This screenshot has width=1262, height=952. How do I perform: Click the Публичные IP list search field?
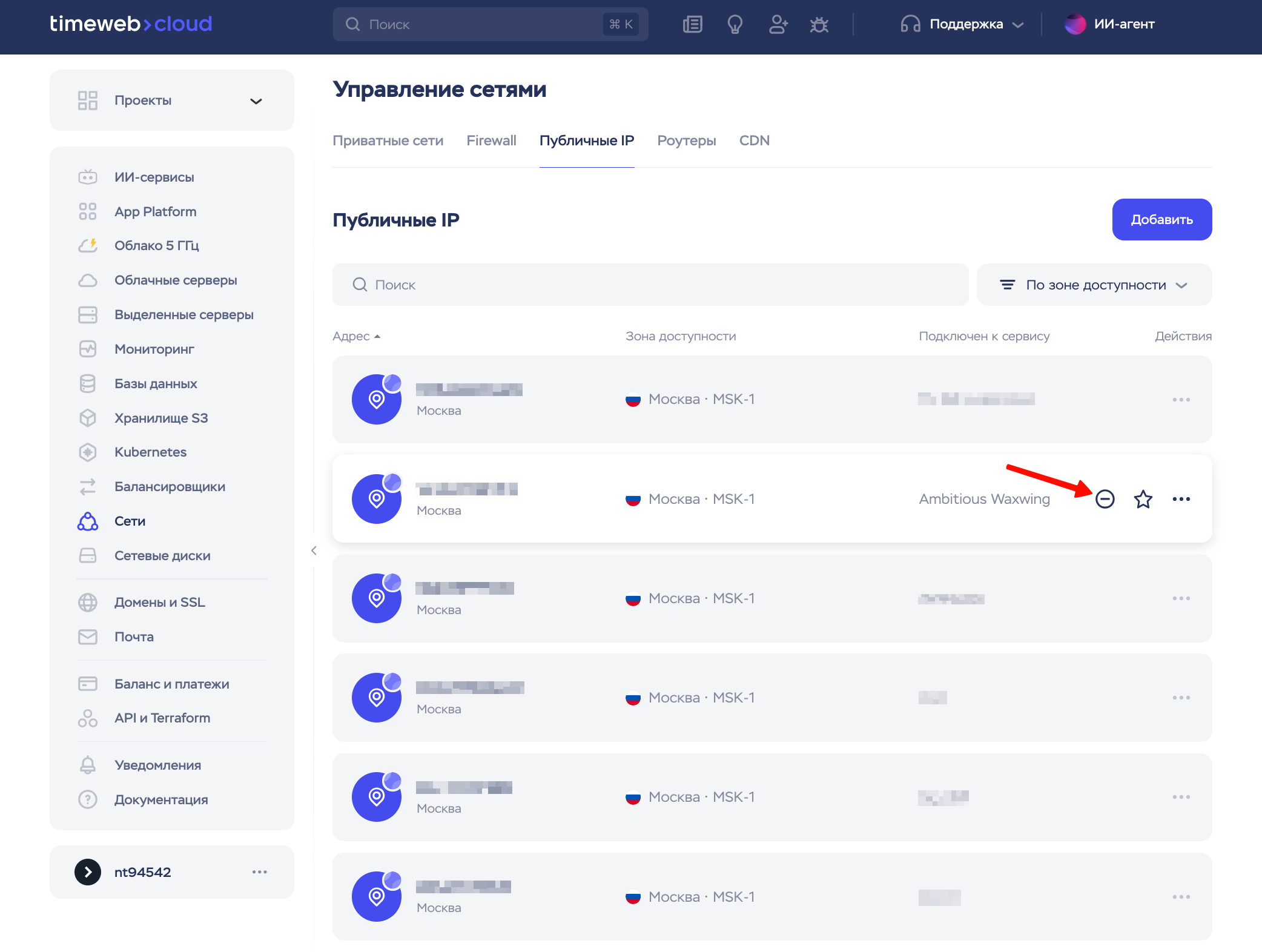[x=650, y=285]
